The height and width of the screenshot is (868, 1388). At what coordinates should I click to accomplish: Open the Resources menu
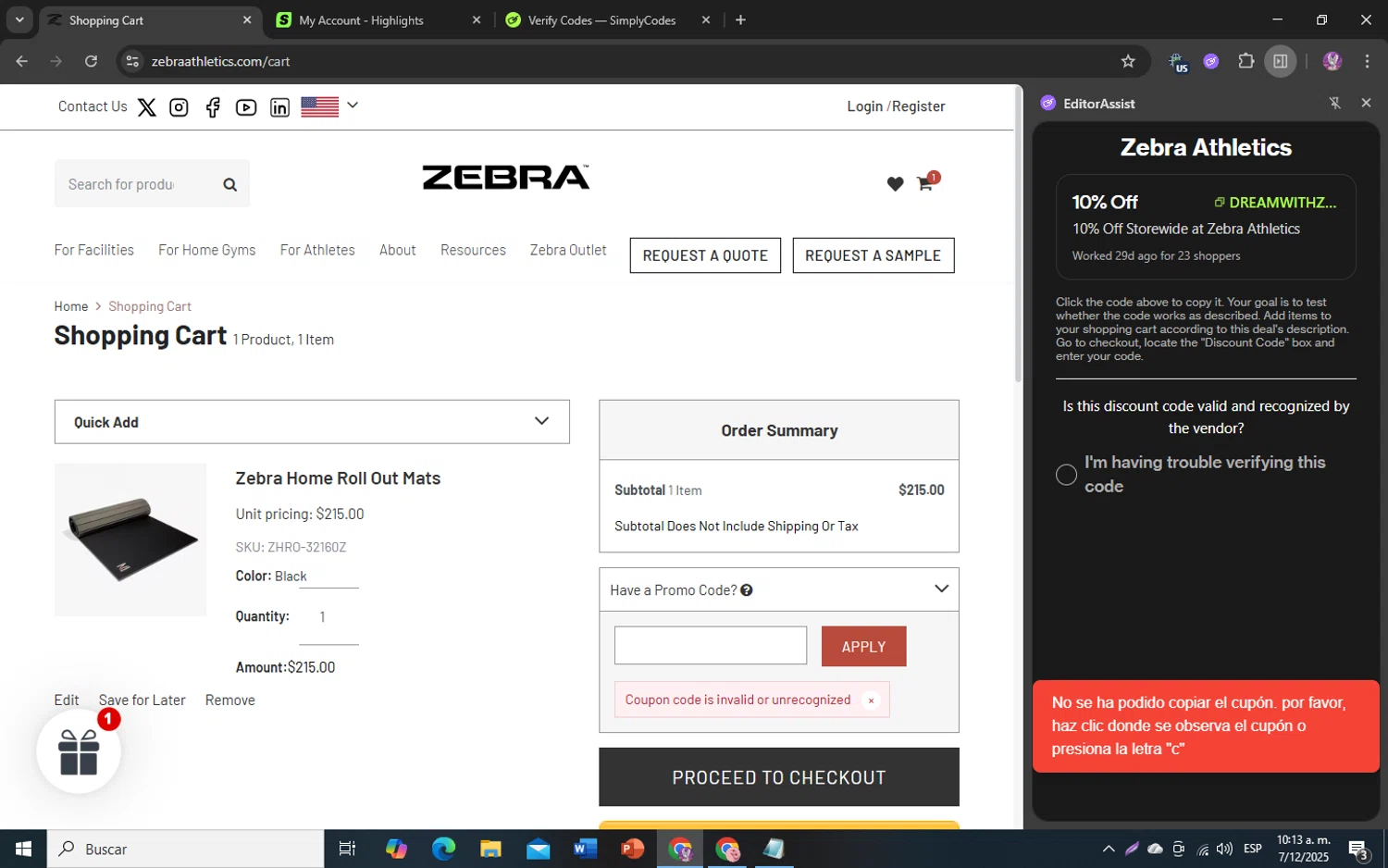pyautogui.click(x=473, y=250)
